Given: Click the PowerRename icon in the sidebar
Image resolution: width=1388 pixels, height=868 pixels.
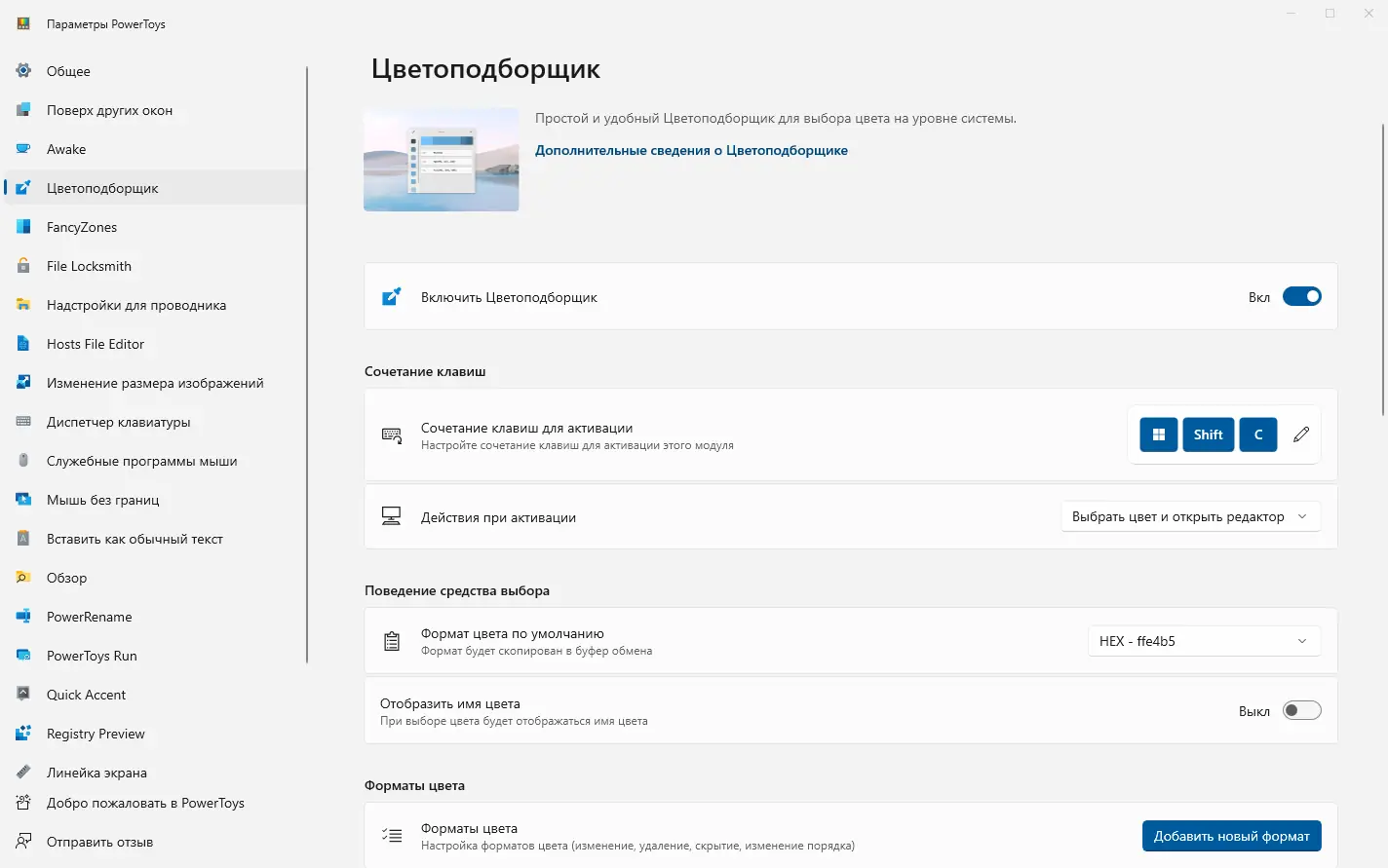Looking at the screenshot, I should 23,617.
